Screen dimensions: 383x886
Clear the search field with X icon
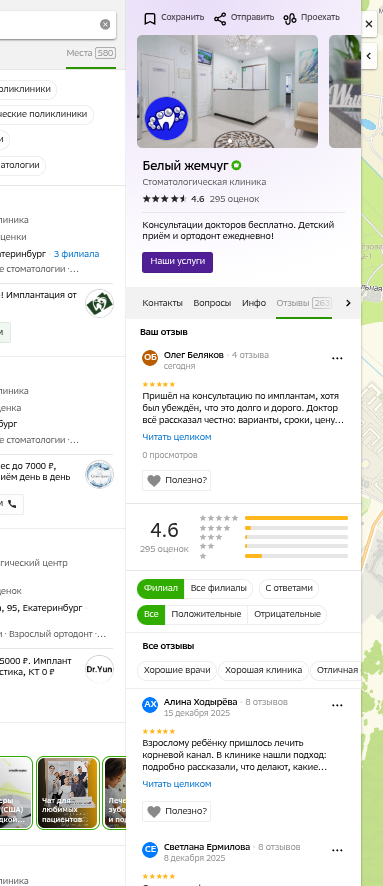pos(105,24)
